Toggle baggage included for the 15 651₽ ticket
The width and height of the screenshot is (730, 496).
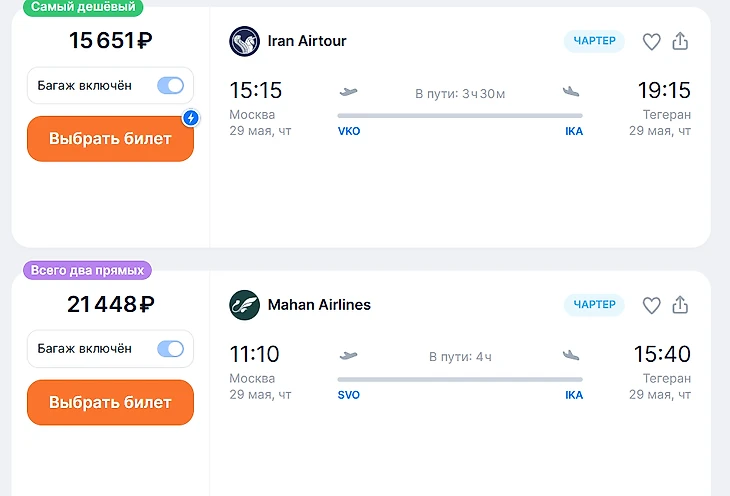pyautogui.click(x=170, y=85)
